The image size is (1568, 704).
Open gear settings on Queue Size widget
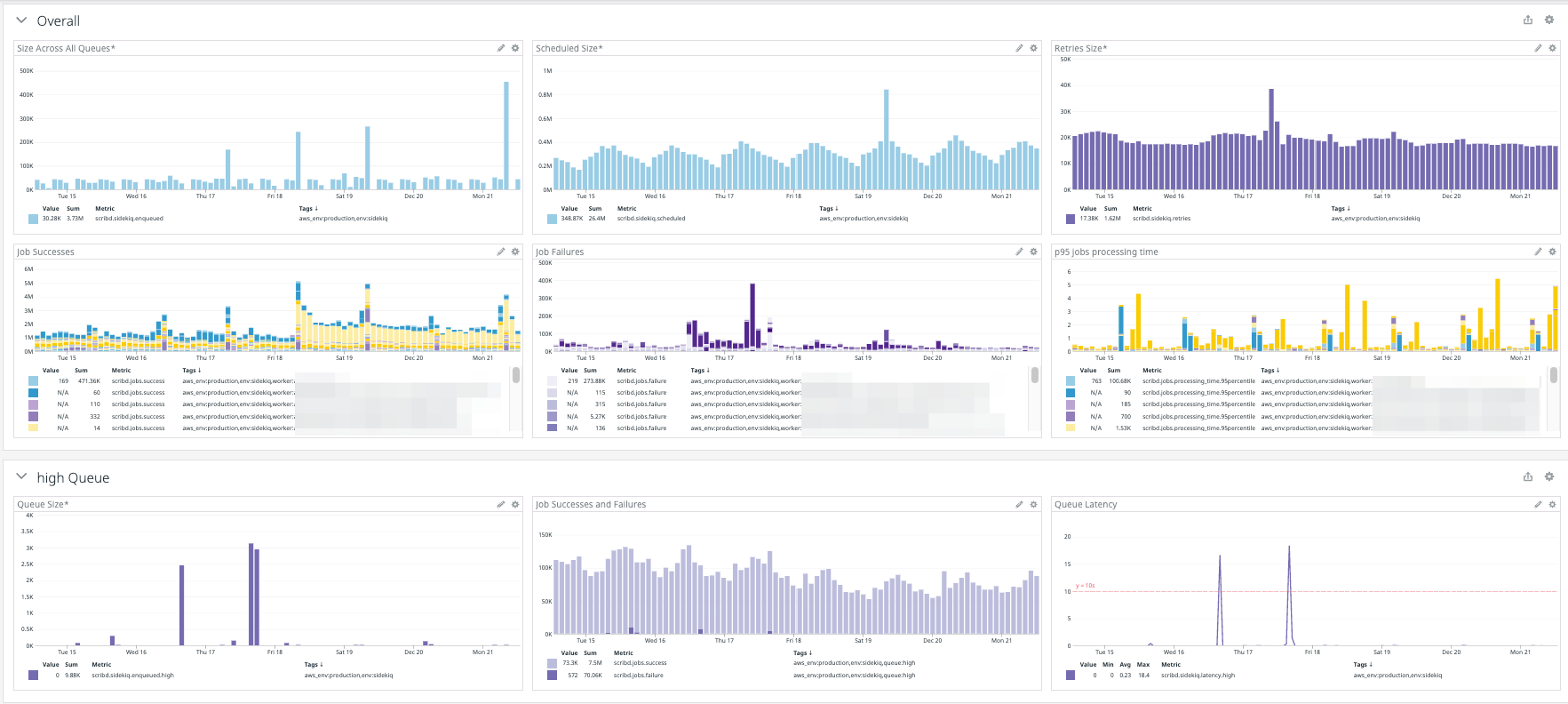[x=515, y=504]
